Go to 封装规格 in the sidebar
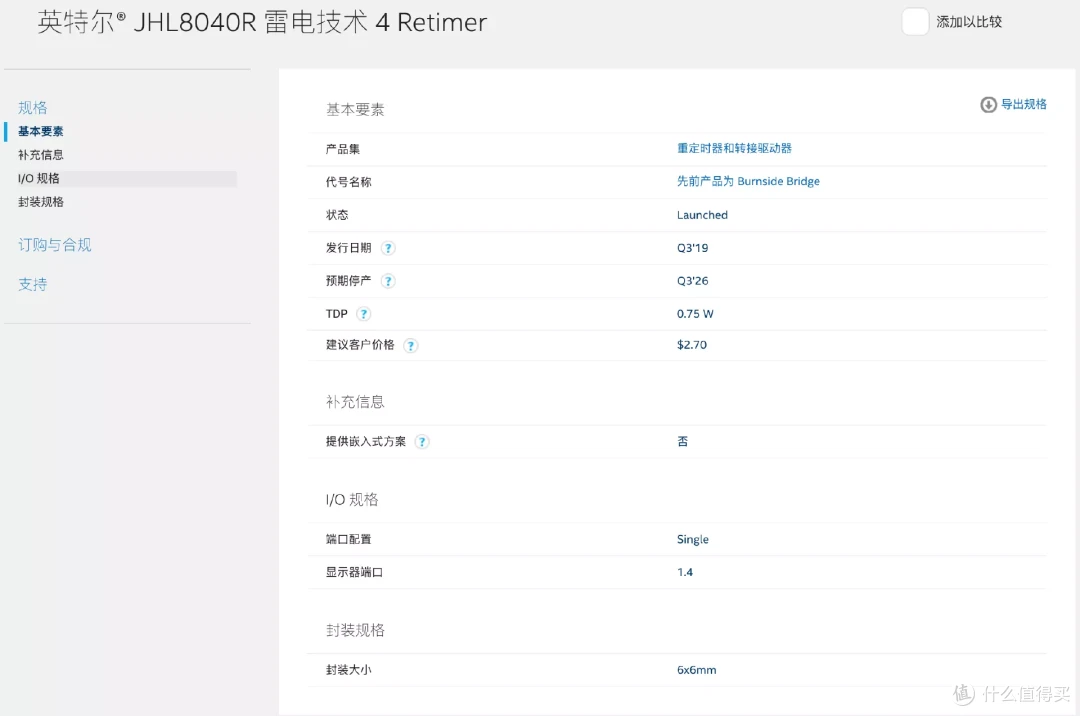1080x716 pixels. coord(41,202)
